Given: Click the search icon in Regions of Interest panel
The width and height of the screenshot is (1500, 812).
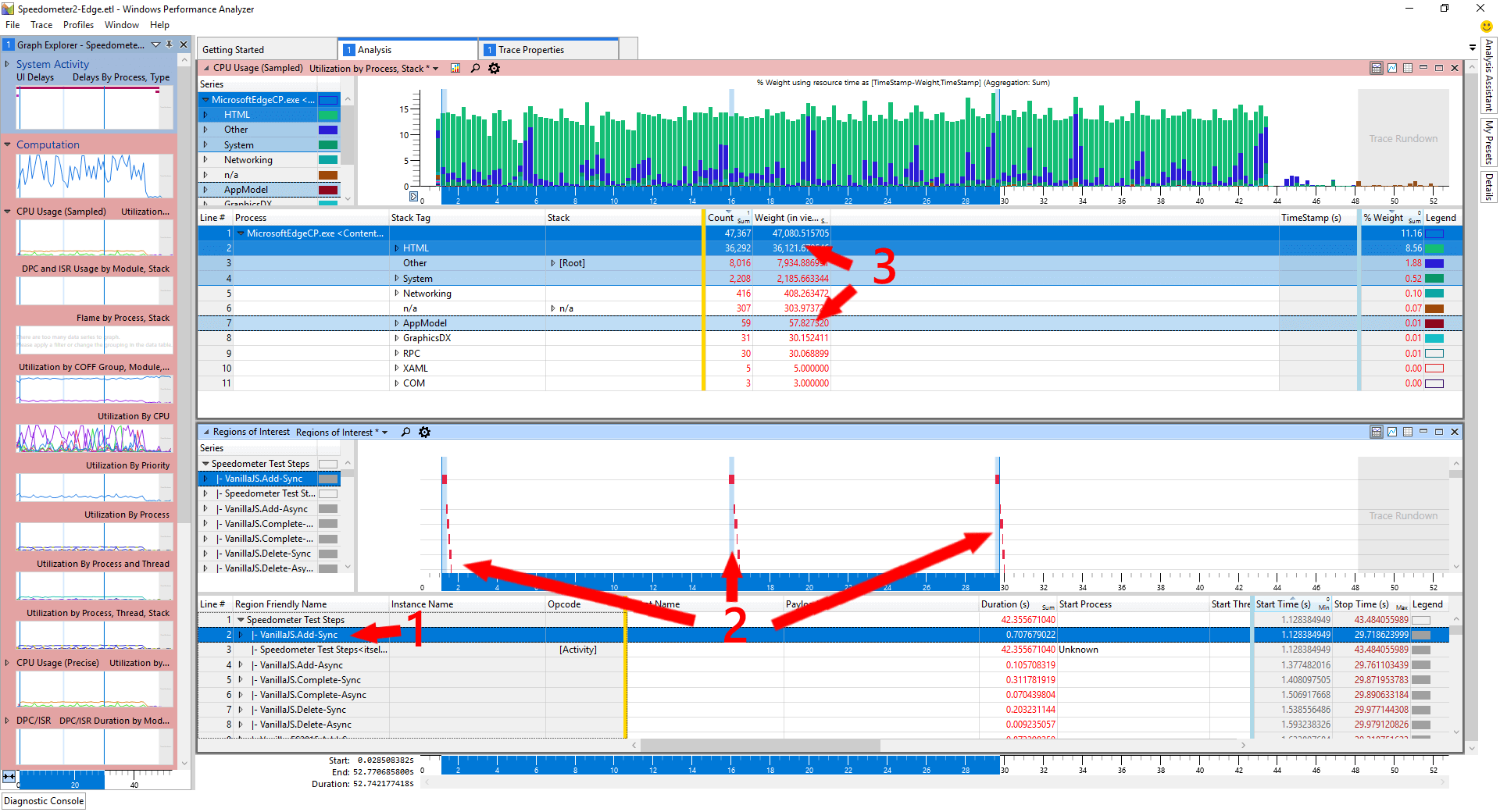Looking at the screenshot, I should [x=405, y=432].
